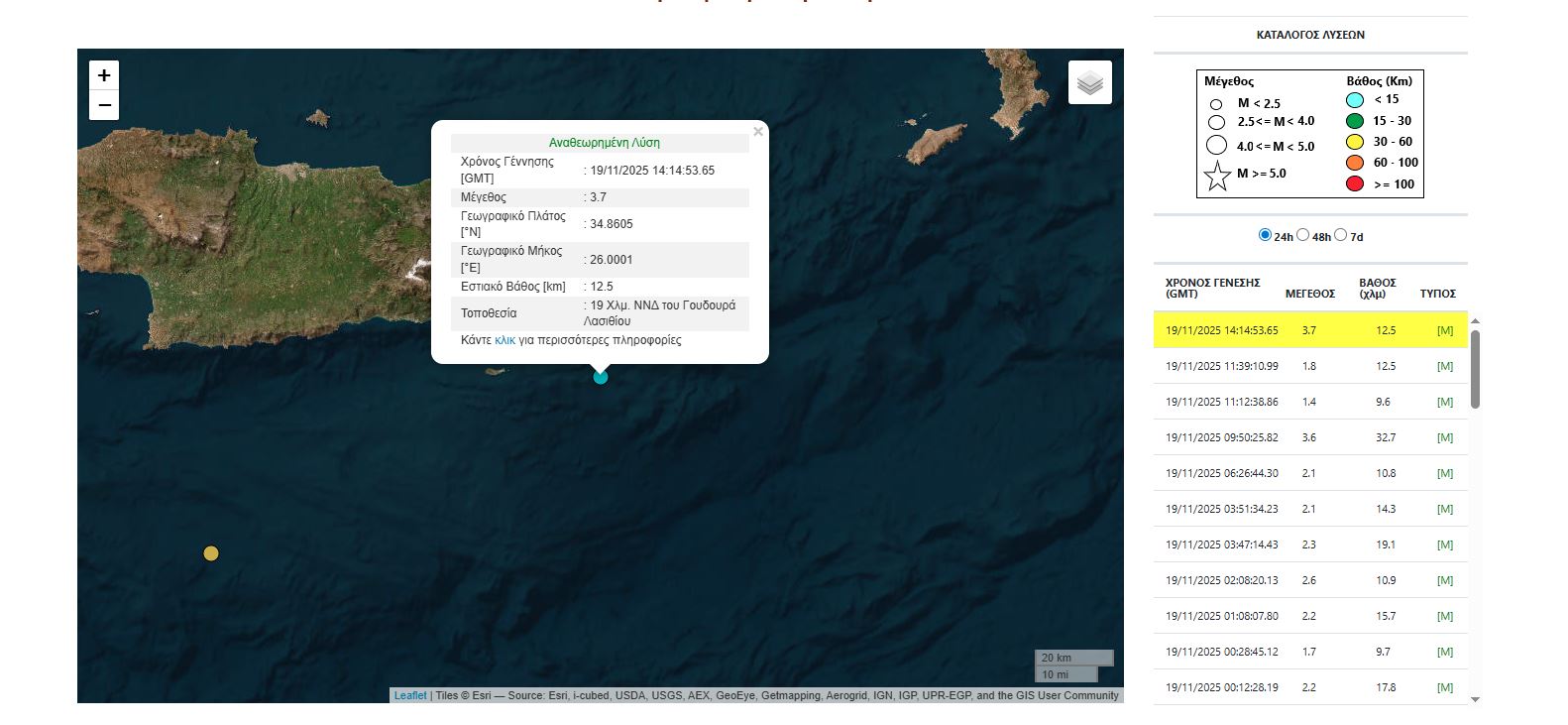
Task: Click the ΧΡΟΝΟΣ ΓΕΝΕΣΗΣ column header
Action: click(1212, 288)
